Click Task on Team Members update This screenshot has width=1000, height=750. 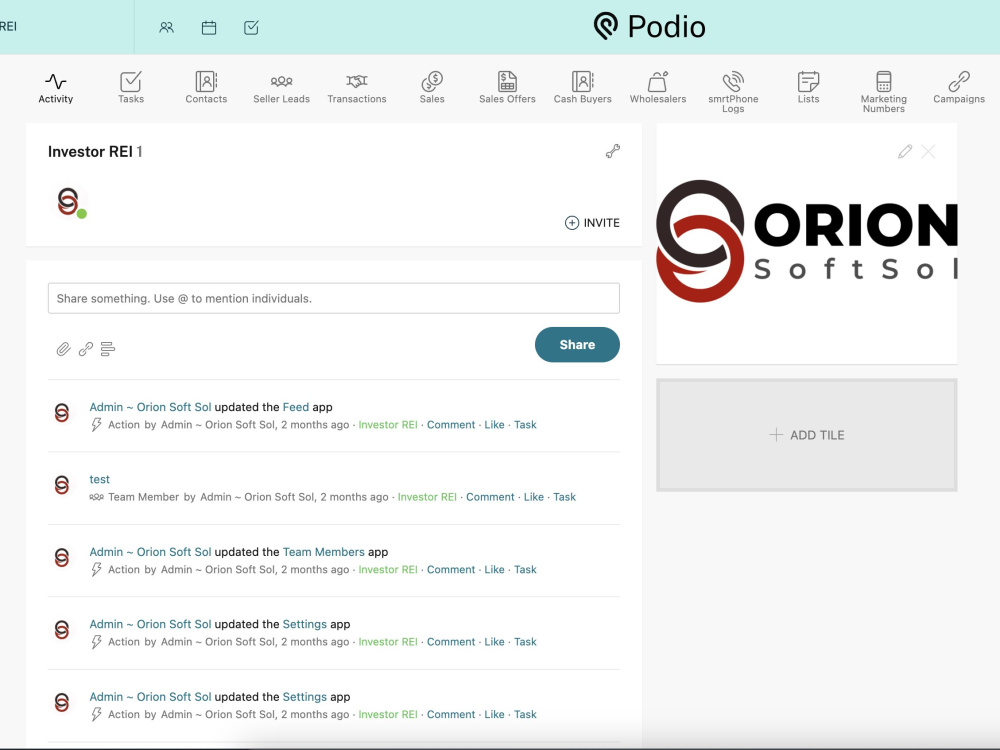pyautogui.click(x=526, y=570)
